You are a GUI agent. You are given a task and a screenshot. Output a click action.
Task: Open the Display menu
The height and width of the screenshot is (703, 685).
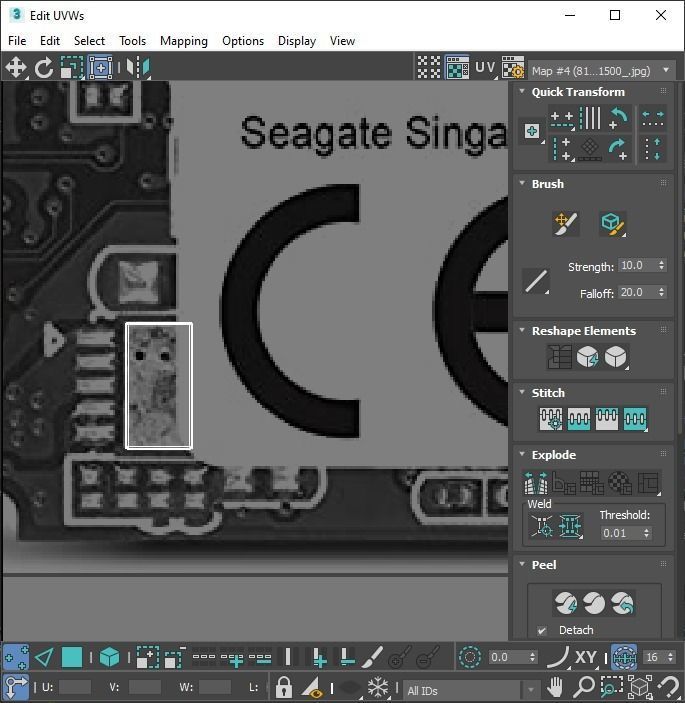pyautogui.click(x=297, y=41)
